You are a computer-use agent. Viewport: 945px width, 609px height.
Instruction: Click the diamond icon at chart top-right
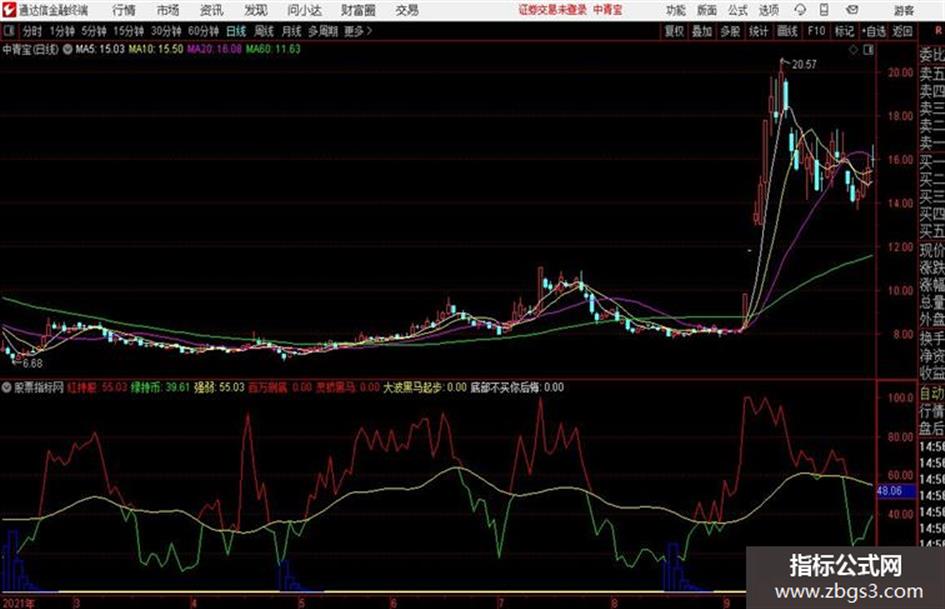coord(853,50)
